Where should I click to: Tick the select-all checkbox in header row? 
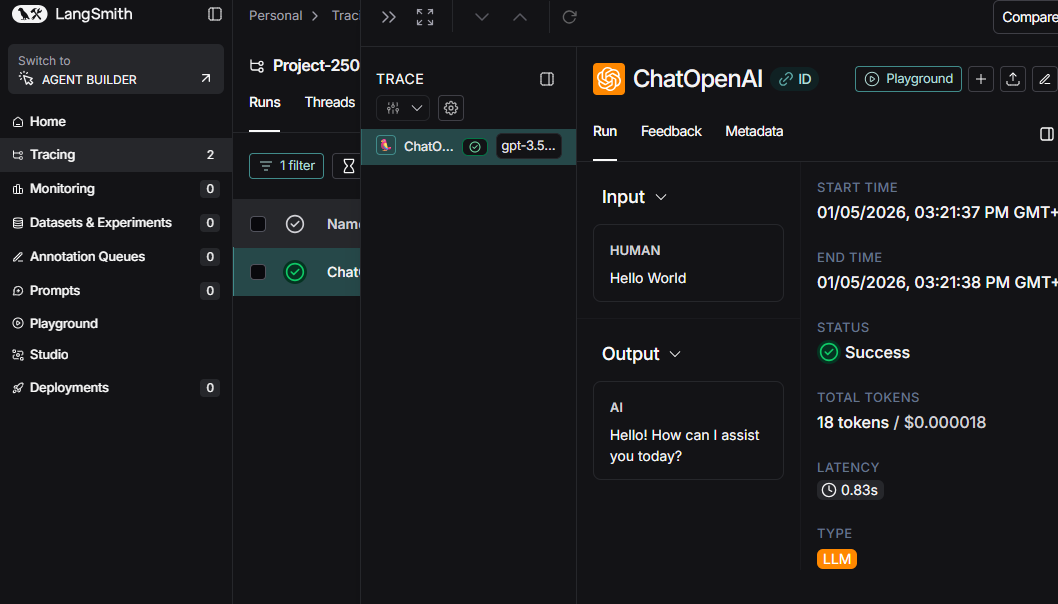[x=258, y=224]
